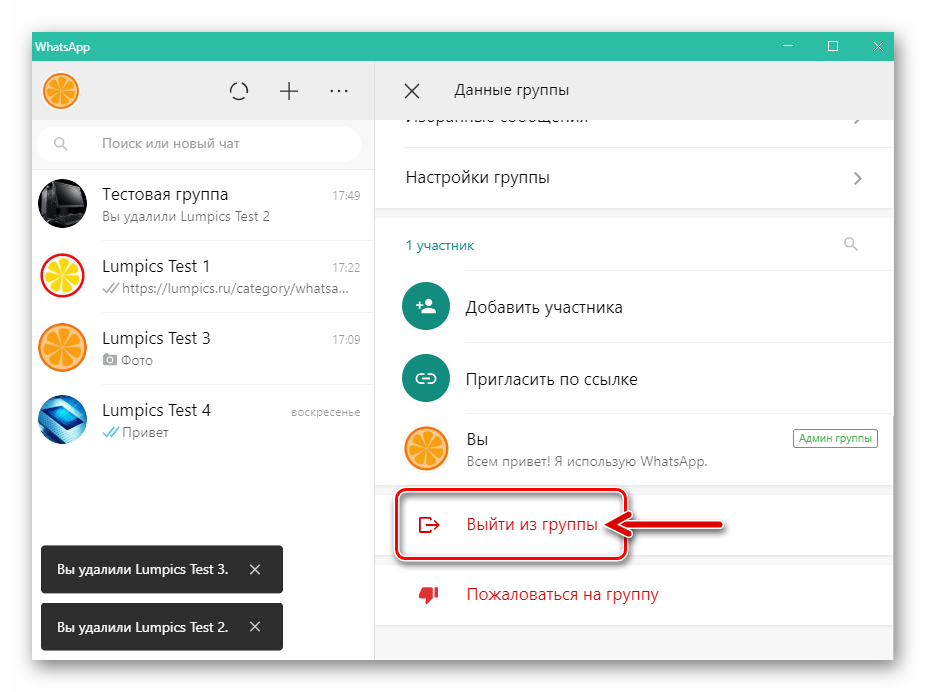This screenshot has height=692, width=926.
Task: Minimize the WhatsApp window
Action: point(788,46)
